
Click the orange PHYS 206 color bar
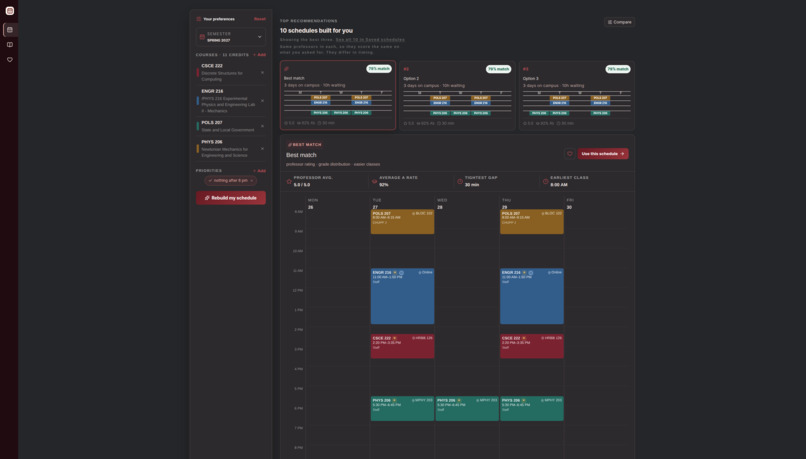198,149
